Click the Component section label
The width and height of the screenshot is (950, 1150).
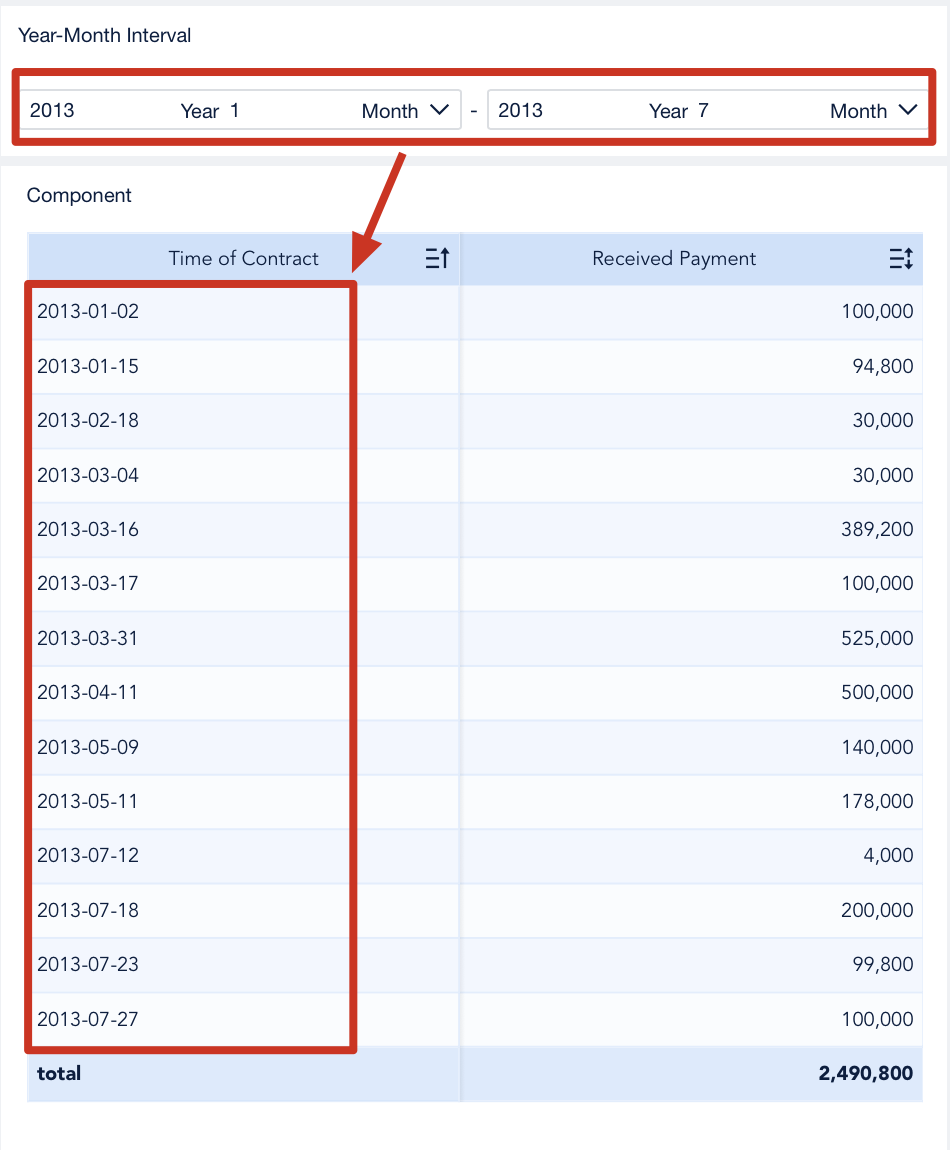[79, 195]
